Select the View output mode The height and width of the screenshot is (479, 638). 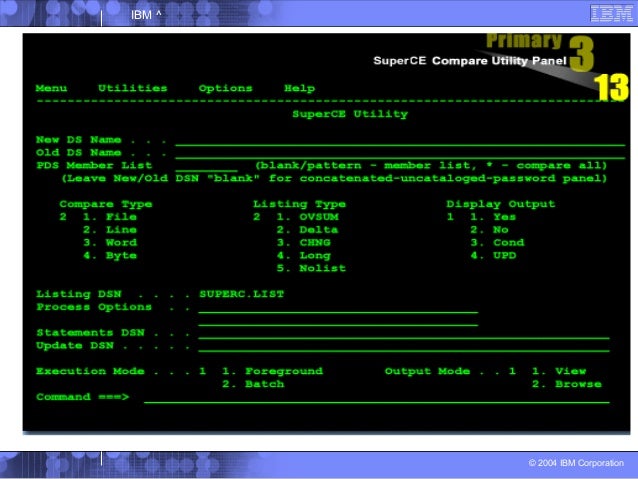pyautogui.click(x=559, y=371)
